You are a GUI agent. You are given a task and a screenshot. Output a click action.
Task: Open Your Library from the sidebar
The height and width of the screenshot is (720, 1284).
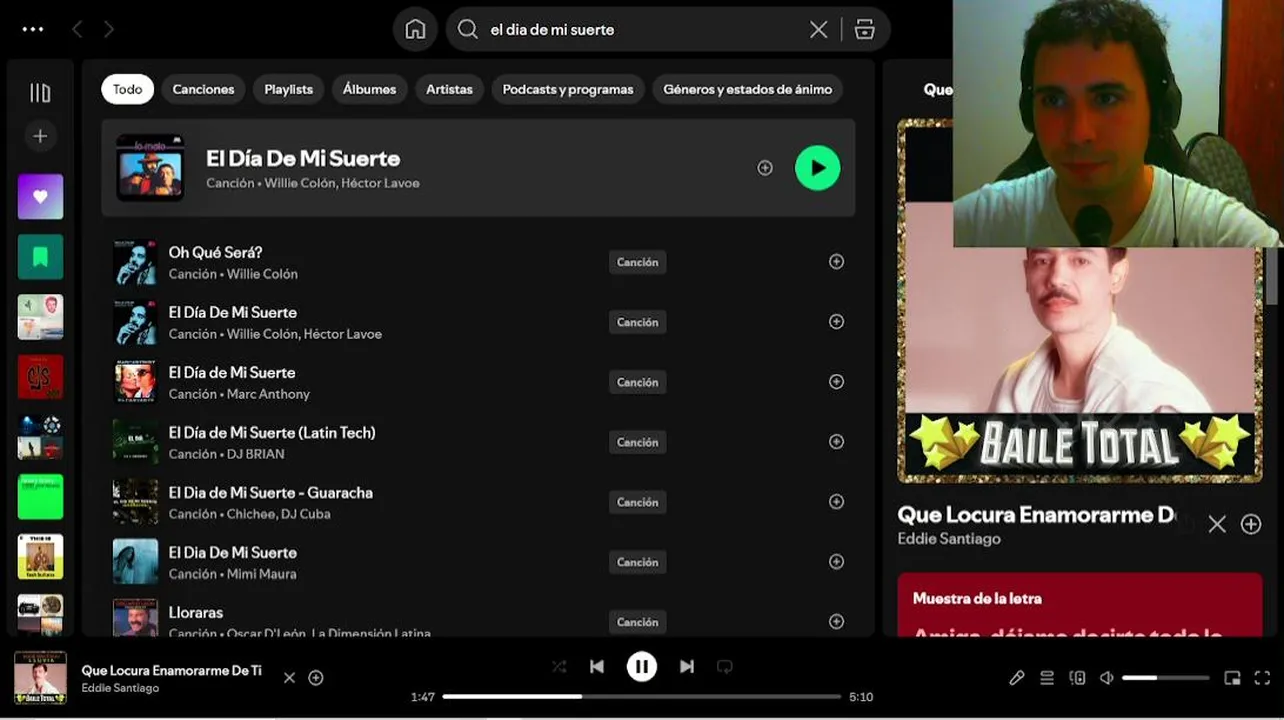[40, 93]
